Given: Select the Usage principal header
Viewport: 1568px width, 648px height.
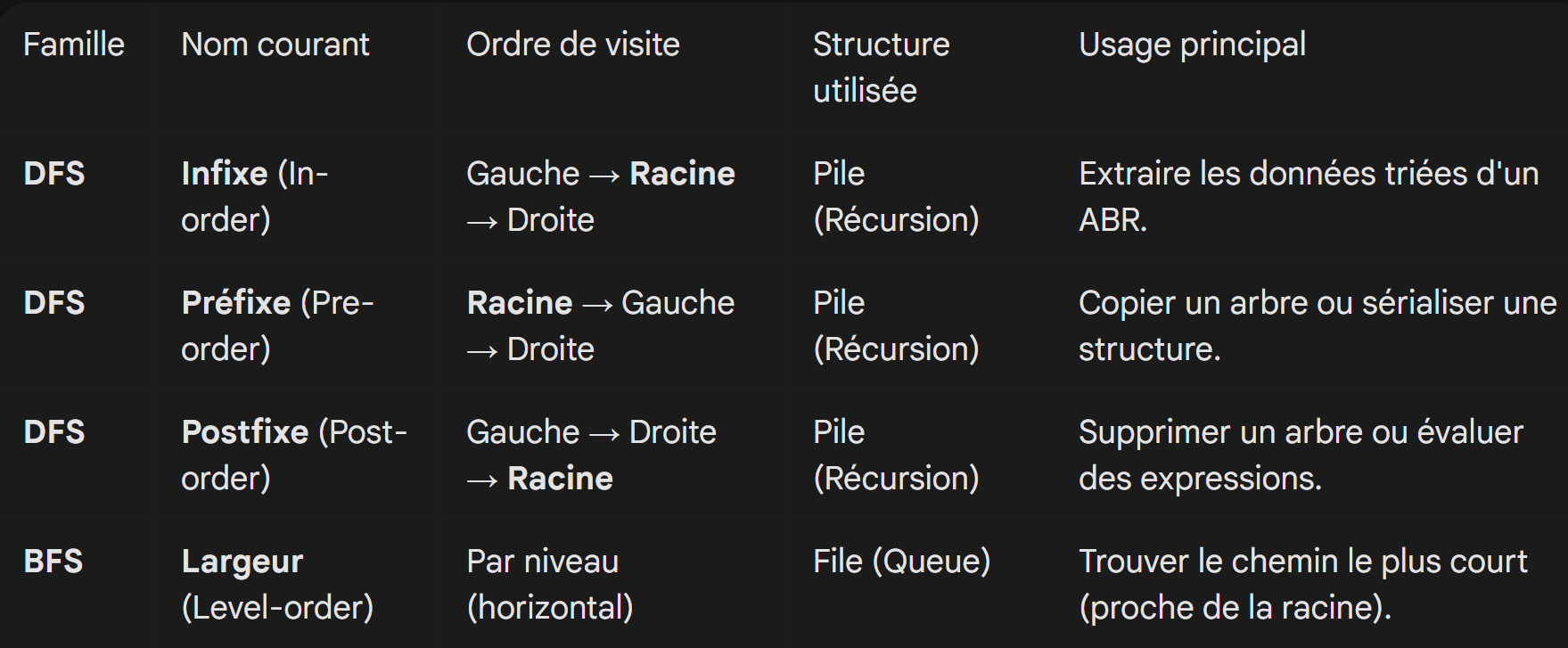Looking at the screenshot, I should pos(1192,45).
